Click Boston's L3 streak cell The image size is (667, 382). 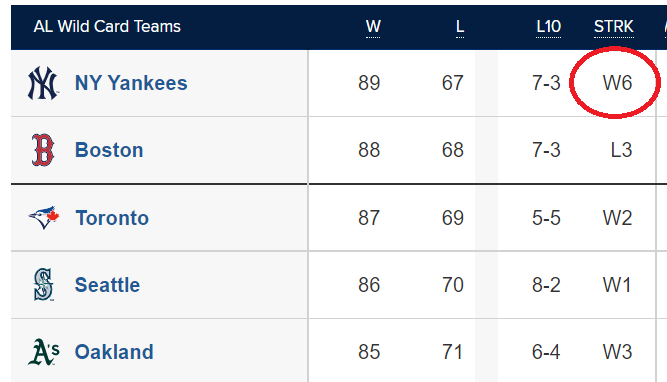(x=621, y=150)
